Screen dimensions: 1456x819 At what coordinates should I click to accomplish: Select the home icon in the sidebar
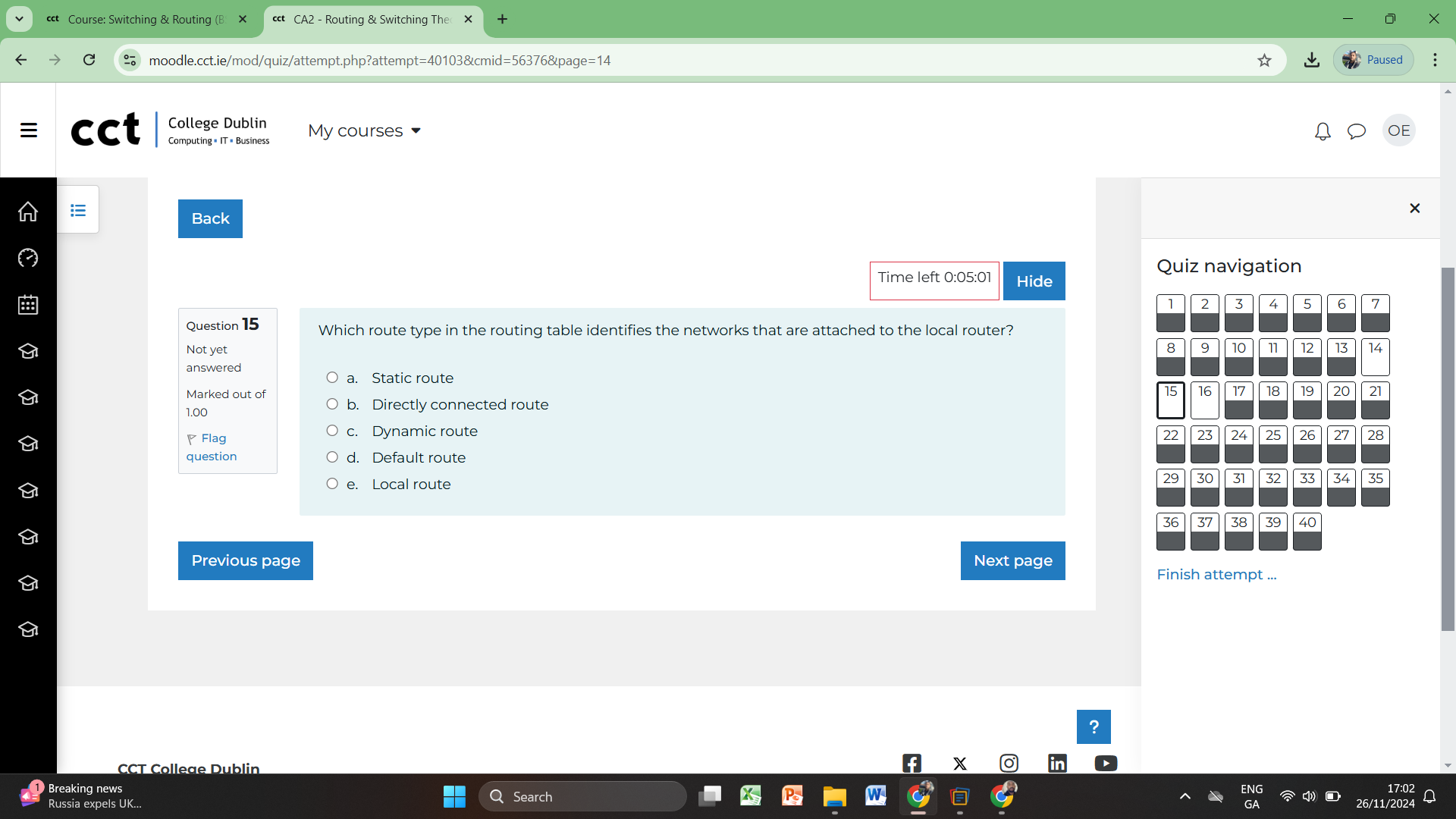point(27,212)
